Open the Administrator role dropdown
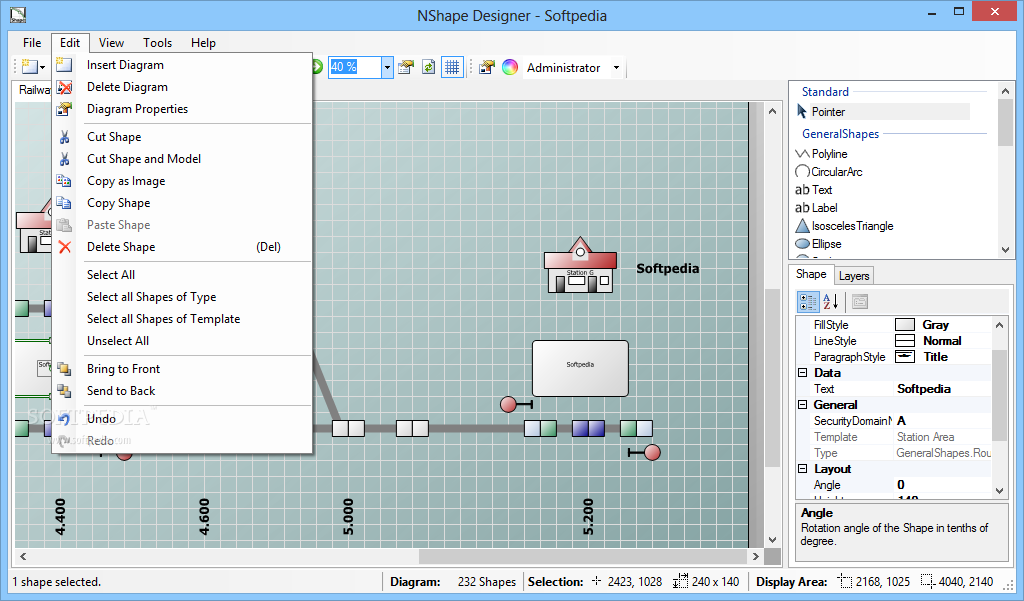This screenshot has width=1024, height=601. tap(616, 67)
